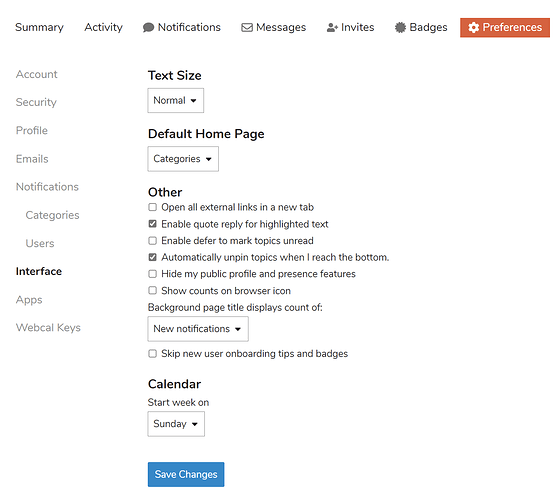
Task: Check Hide my public profile and presence features
Action: [152, 274]
